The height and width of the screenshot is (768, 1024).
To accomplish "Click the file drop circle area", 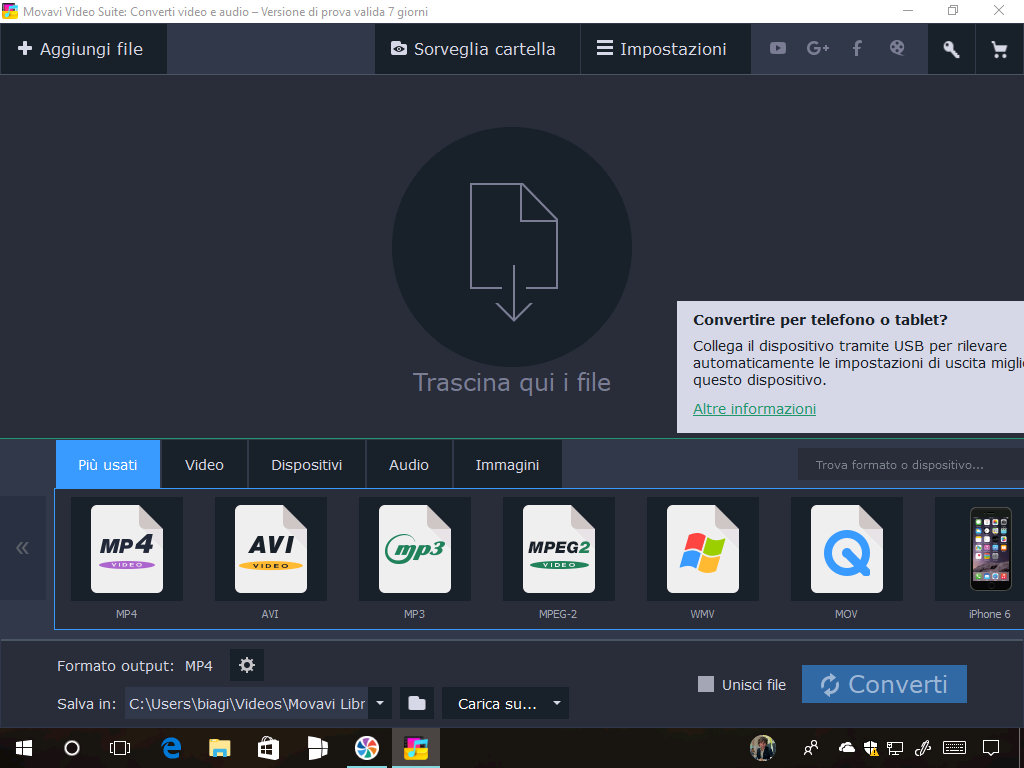I will tap(512, 247).
